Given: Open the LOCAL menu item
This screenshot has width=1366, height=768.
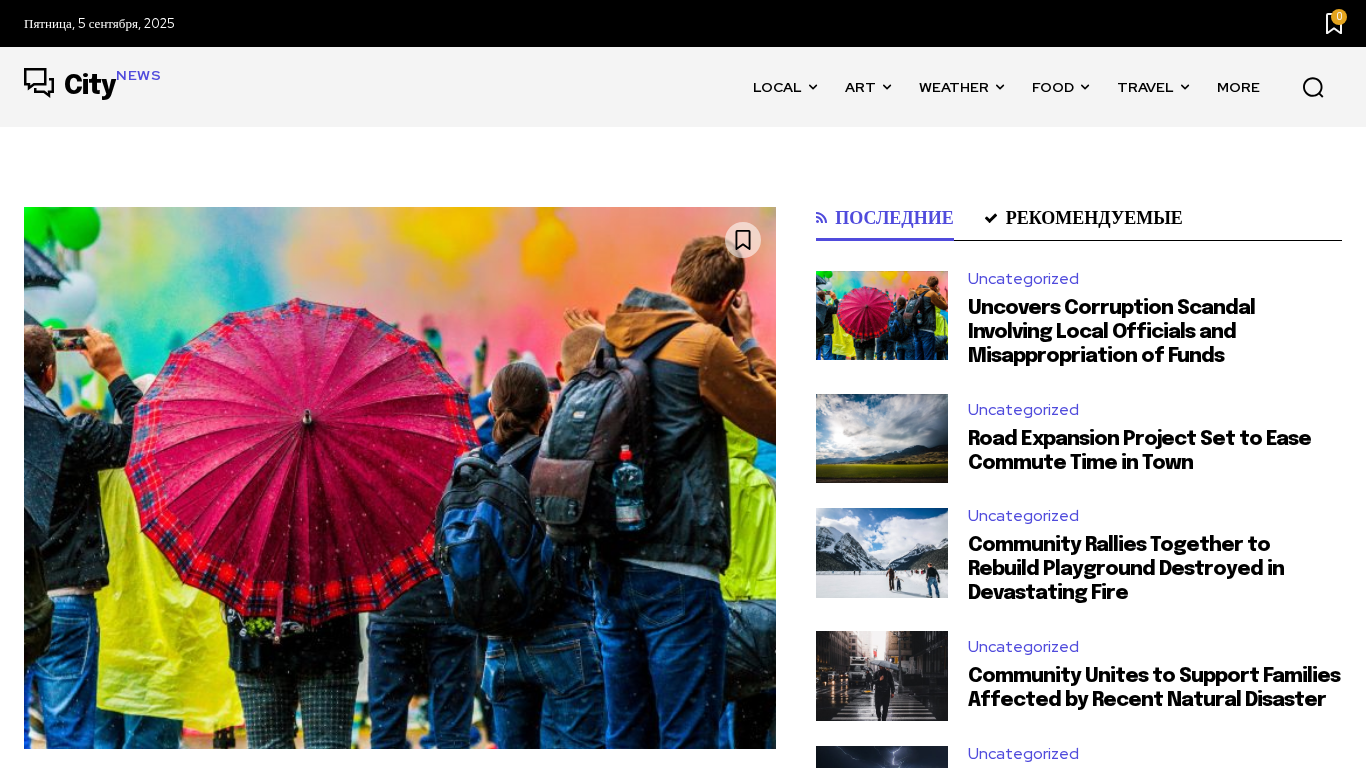Looking at the screenshot, I should [x=777, y=87].
